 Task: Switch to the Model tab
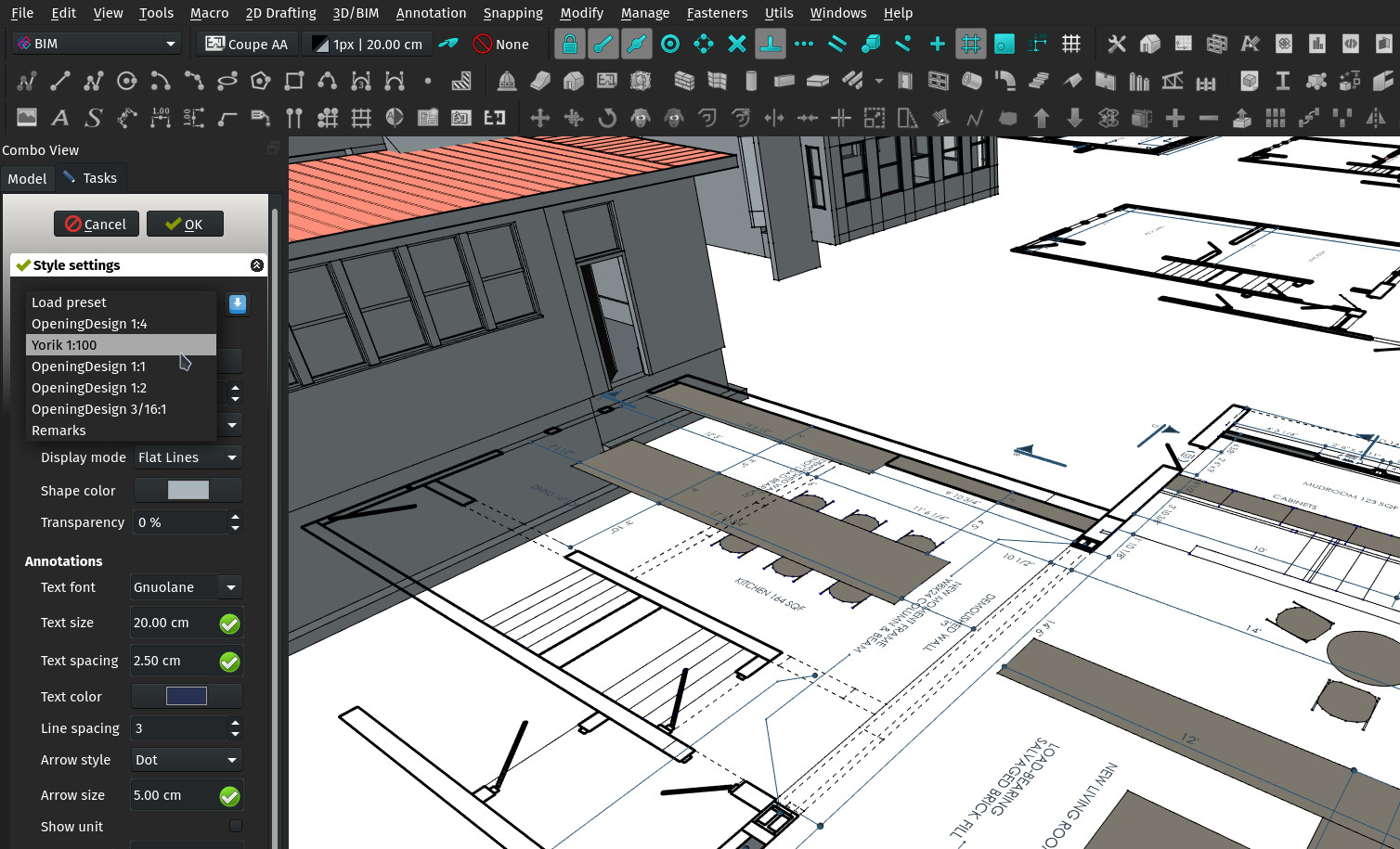point(27,178)
